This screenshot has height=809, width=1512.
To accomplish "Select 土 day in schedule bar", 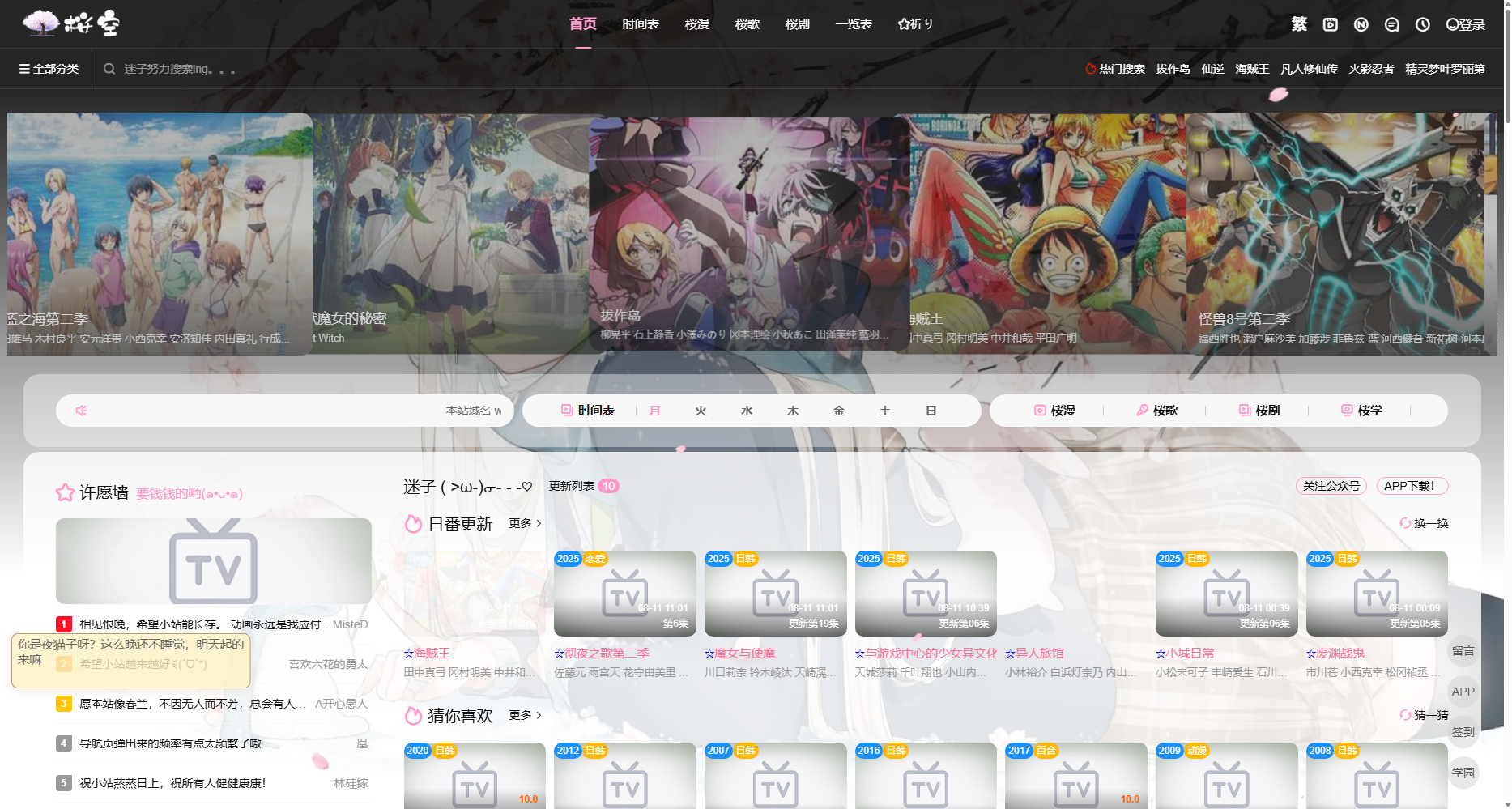I will [885, 411].
